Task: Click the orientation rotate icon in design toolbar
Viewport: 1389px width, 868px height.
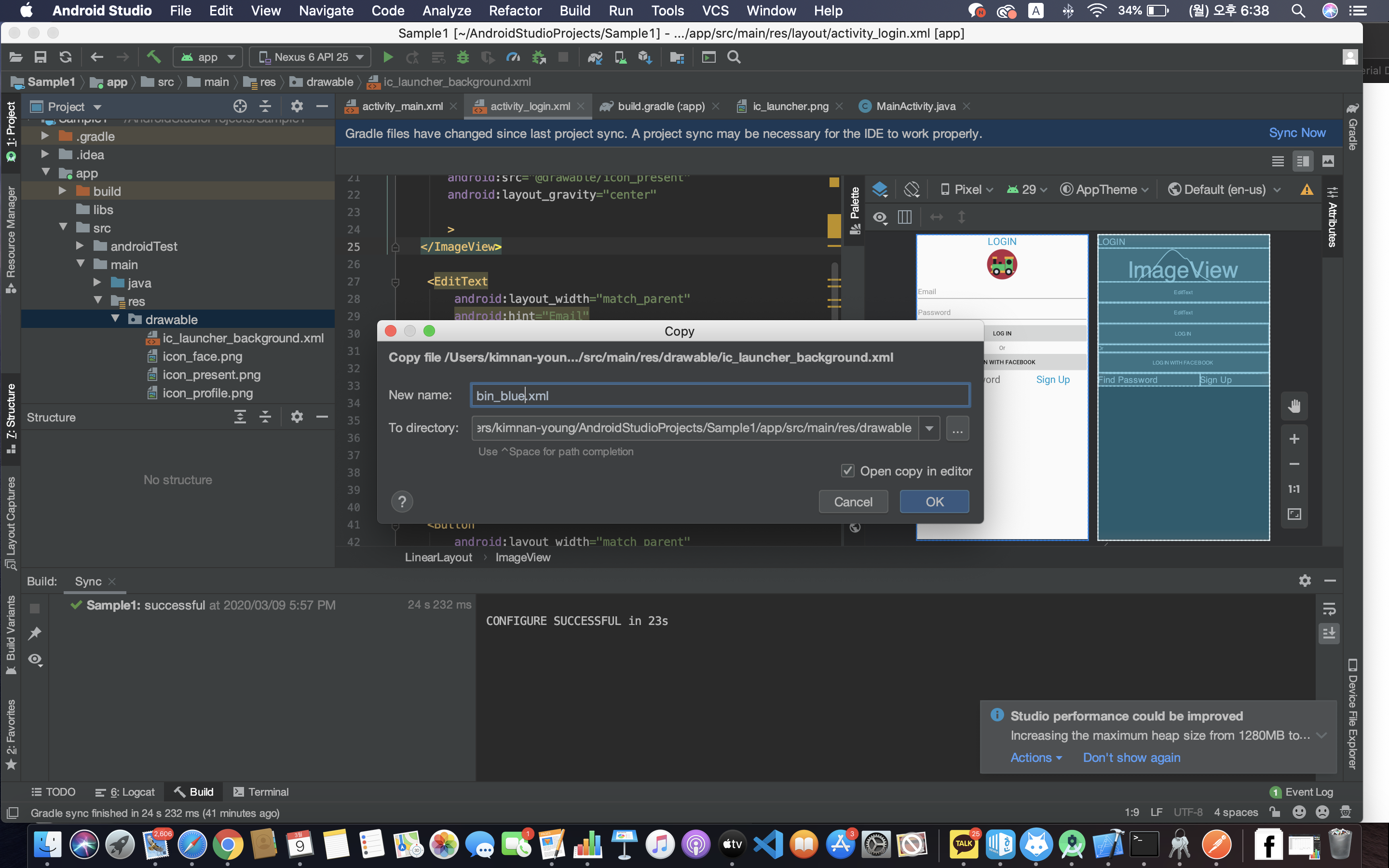Action: (x=912, y=190)
